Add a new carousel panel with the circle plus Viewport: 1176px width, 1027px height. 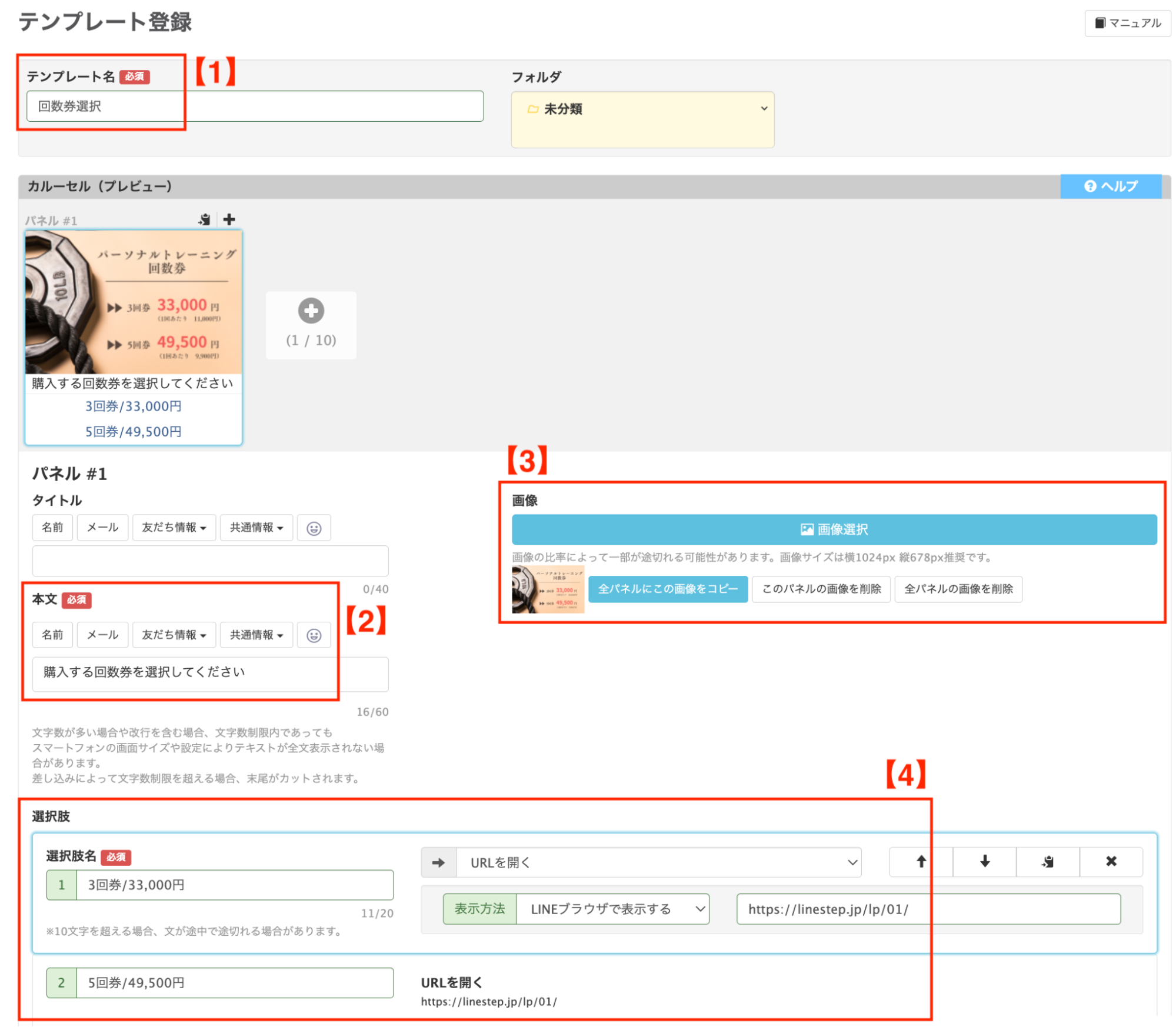[311, 311]
